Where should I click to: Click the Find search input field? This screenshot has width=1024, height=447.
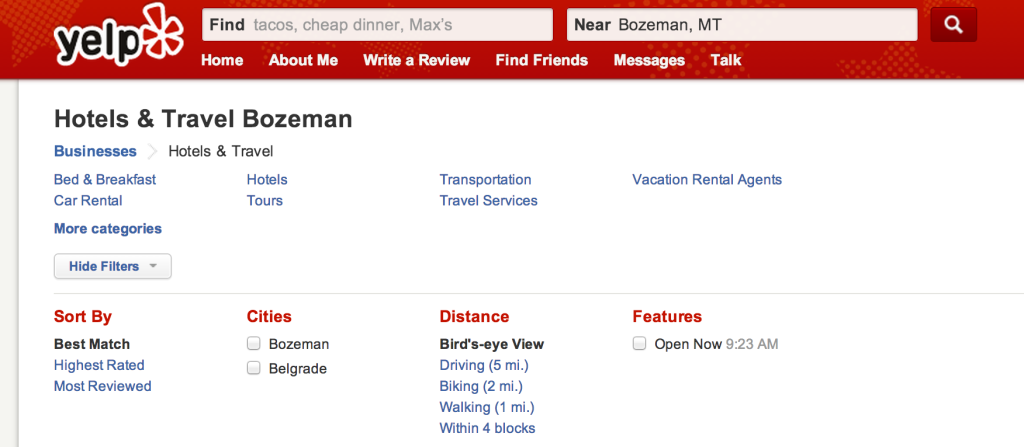[377, 25]
